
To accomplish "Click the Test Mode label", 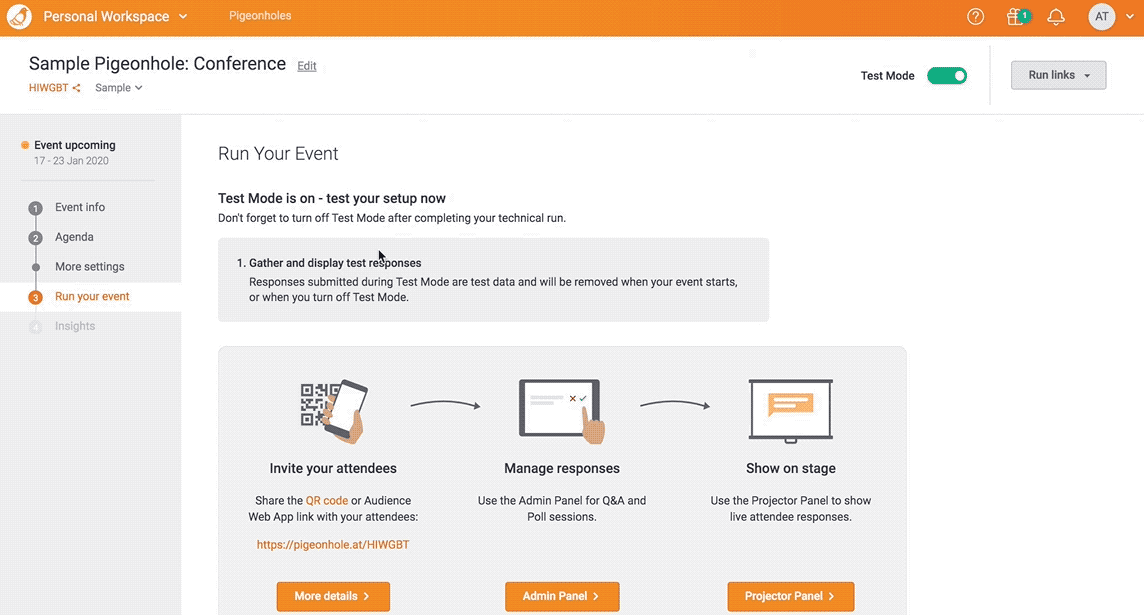I will click(x=887, y=75).
